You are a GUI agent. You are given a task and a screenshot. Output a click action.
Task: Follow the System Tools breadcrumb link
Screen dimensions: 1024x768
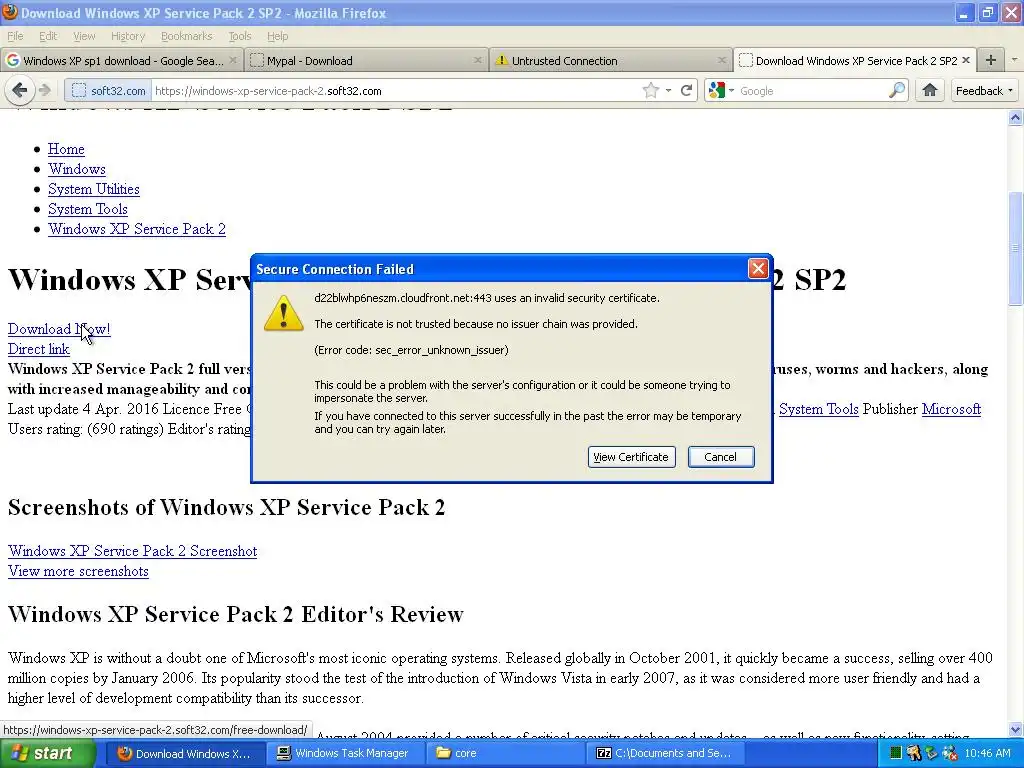(88, 209)
